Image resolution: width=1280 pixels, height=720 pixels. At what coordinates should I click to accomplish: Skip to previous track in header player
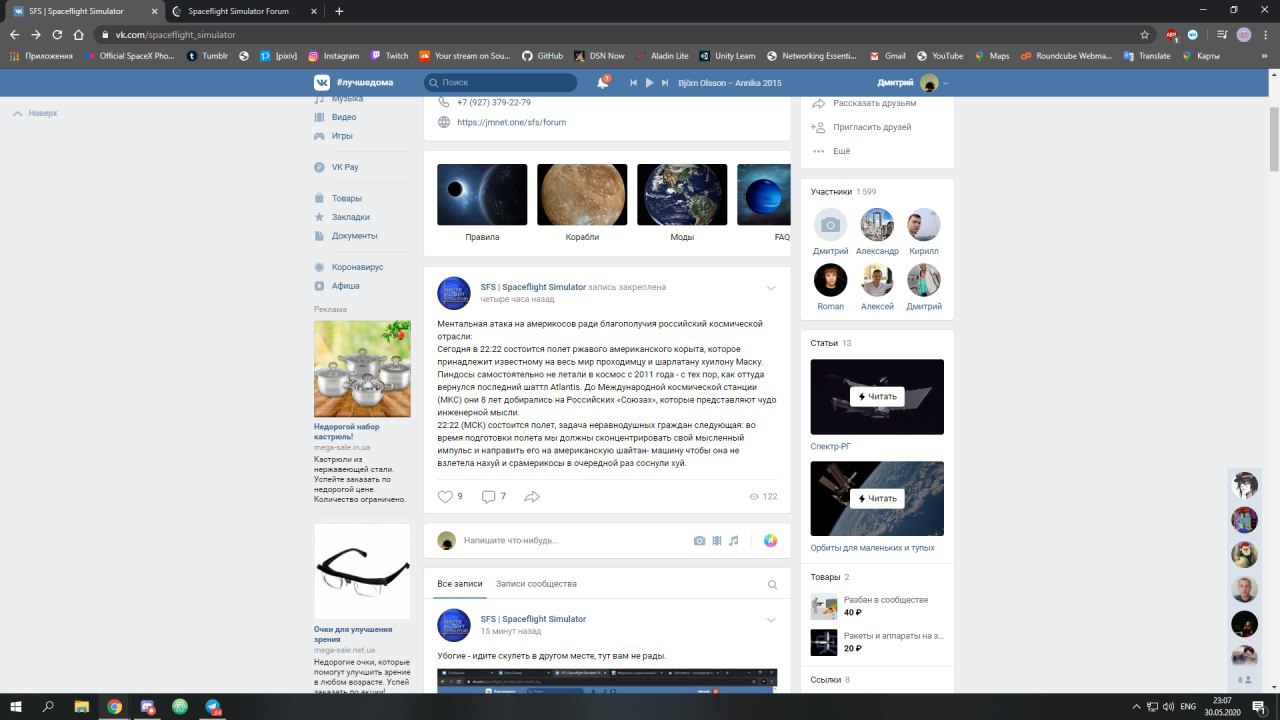pyautogui.click(x=633, y=82)
